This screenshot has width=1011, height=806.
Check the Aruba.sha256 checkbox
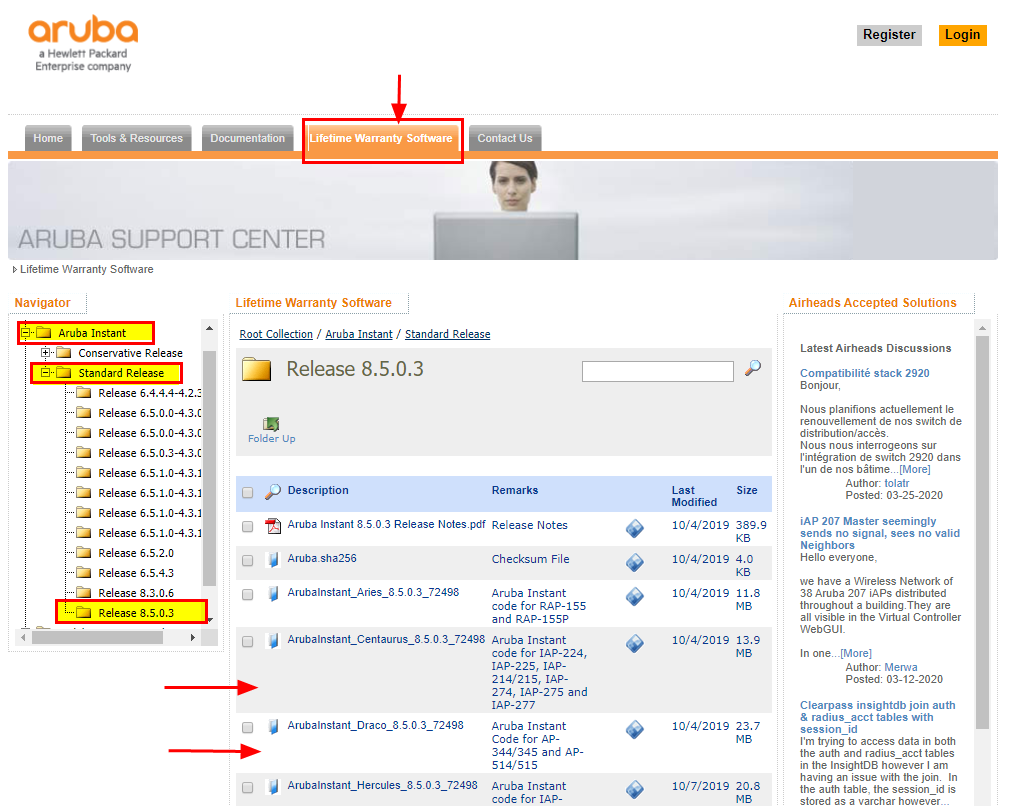click(248, 560)
